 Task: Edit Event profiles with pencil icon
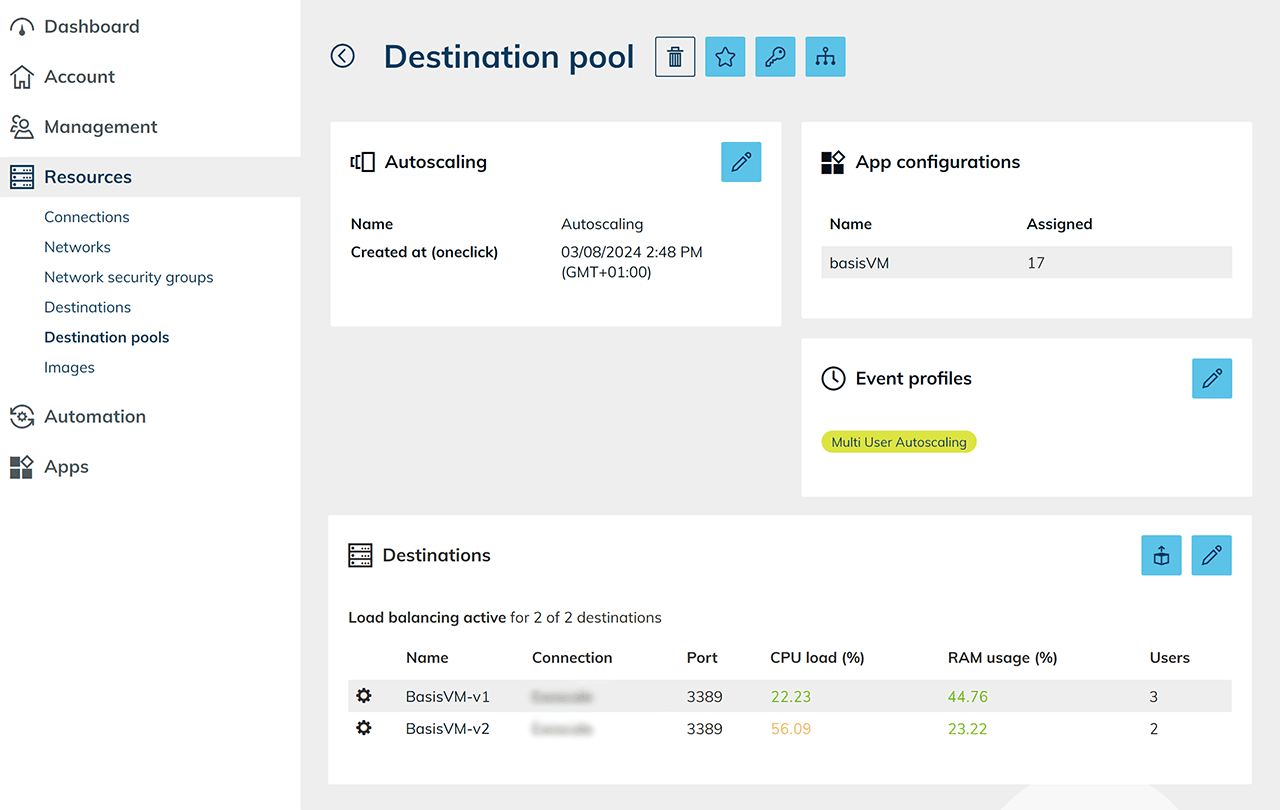[x=1212, y=379]
